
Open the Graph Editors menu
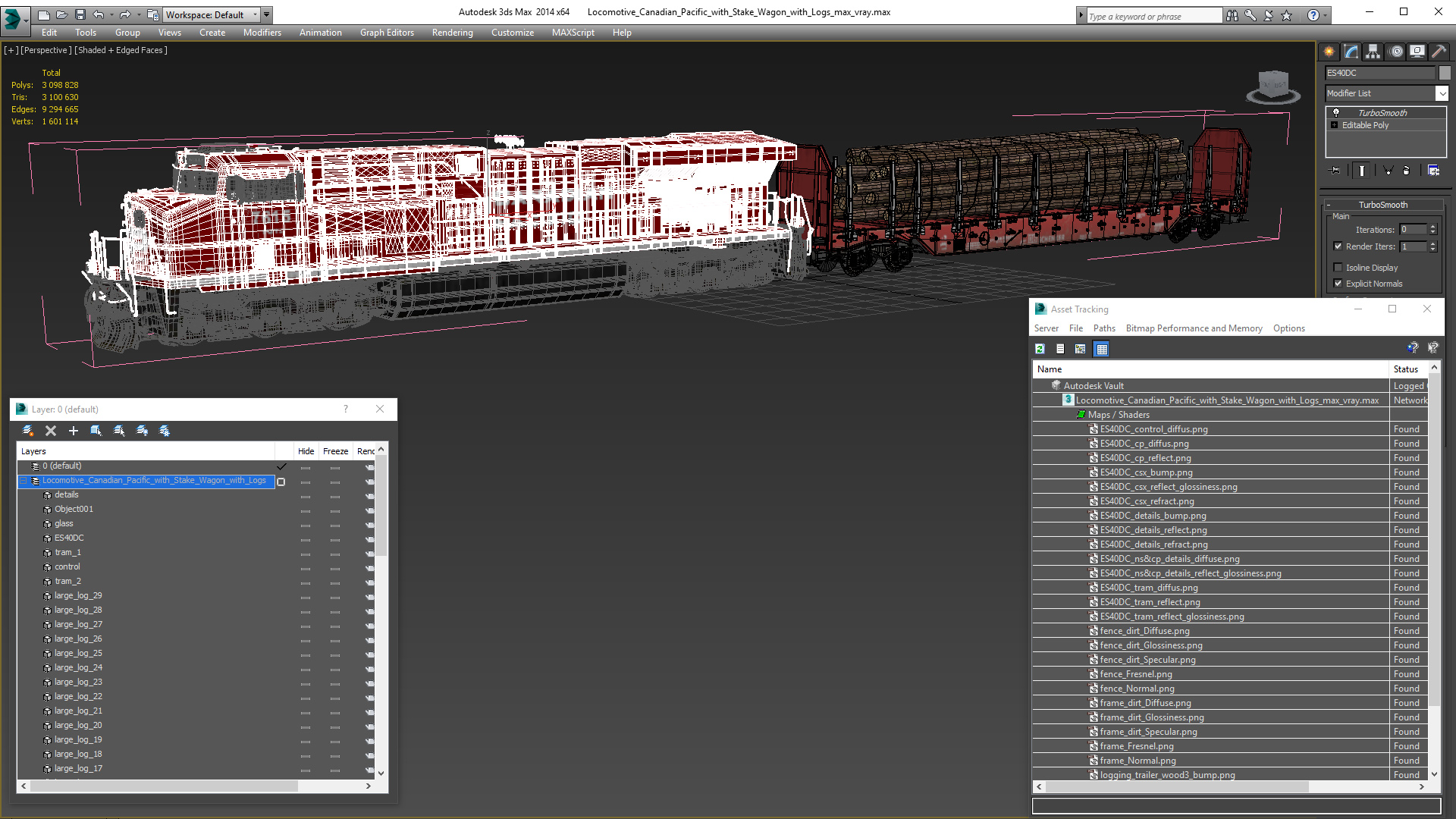(x=387, y=33)
